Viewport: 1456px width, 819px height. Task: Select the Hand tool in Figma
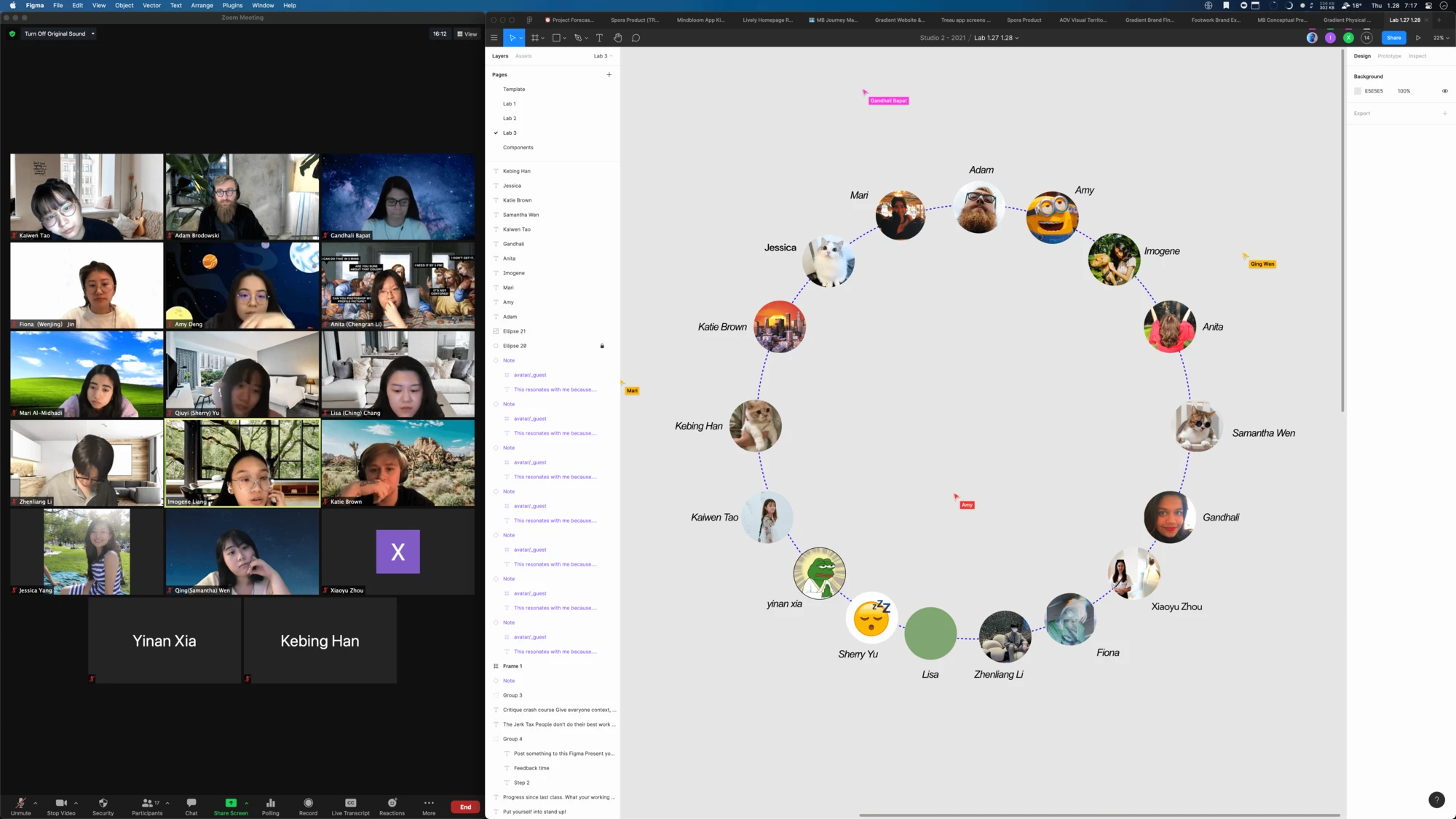(617, 38)
